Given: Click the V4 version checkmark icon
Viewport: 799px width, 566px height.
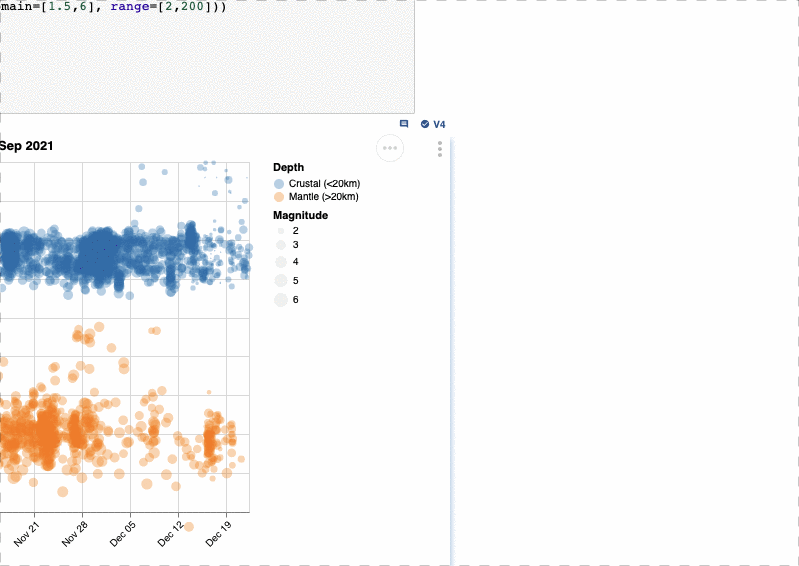Looking at the screenshot, I should (425, 124).
